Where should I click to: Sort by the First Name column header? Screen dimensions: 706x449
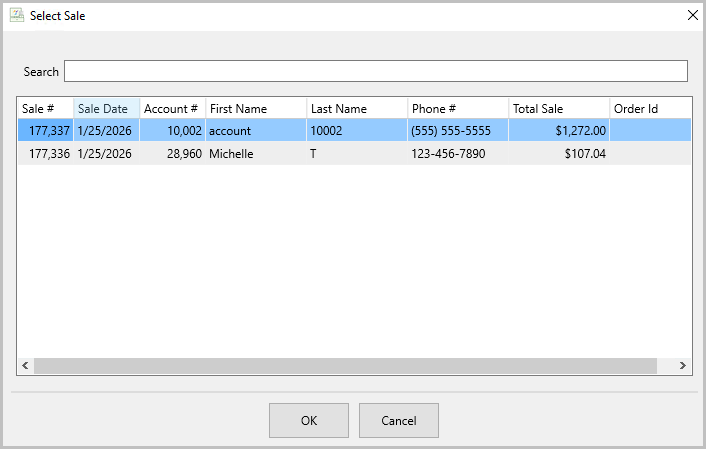256,109
